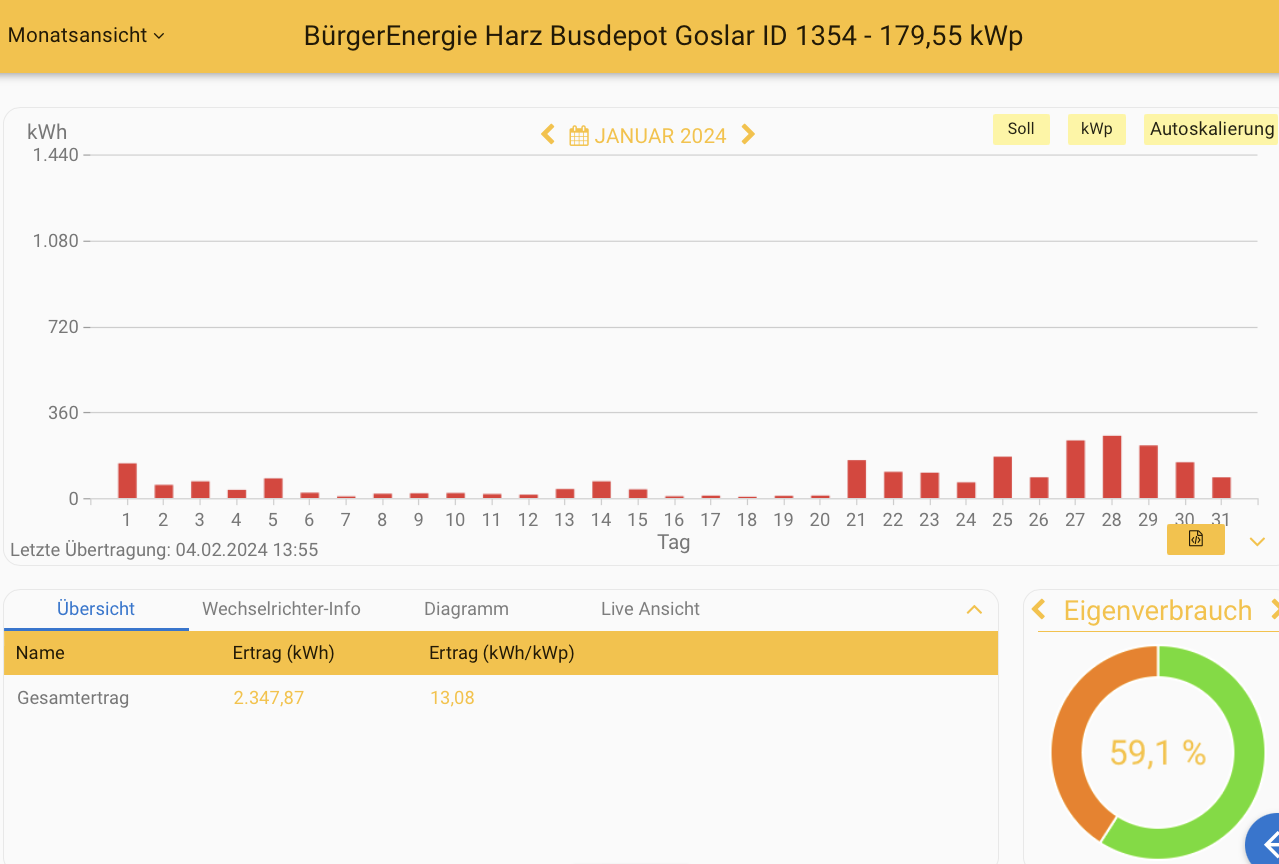Image resolution: width=1279 pixels, height=864 pixels.
Task: Click the JANUAR 2024 month label
Action: click(x=660, y=136)
